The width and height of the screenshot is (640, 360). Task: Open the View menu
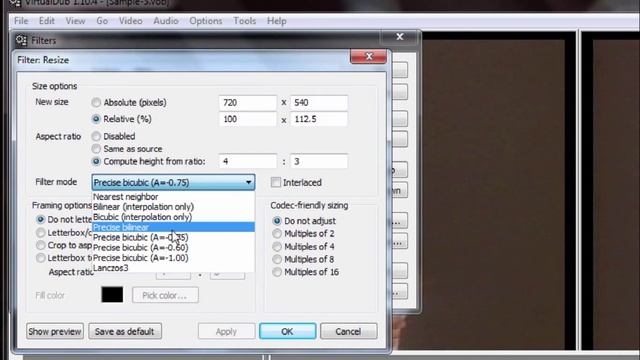[x=75, y=21]
